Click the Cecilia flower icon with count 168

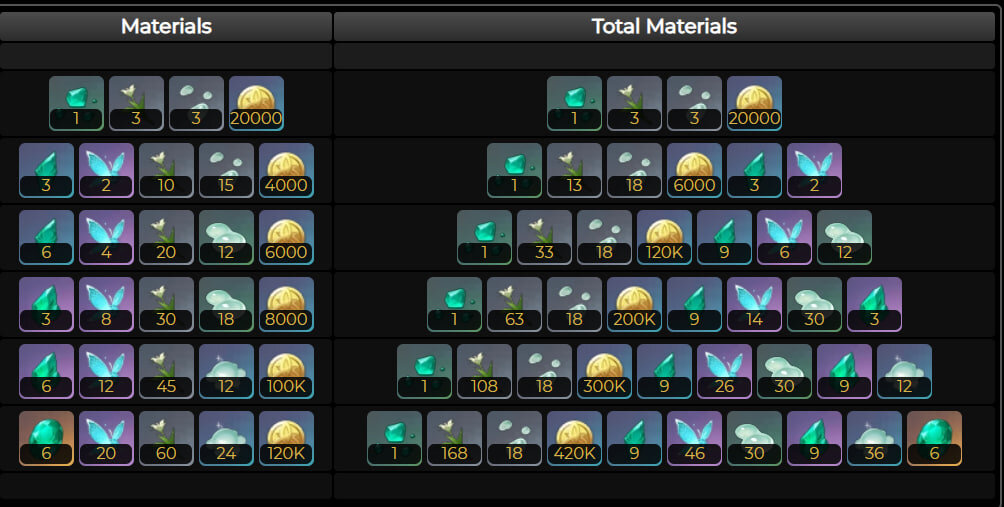[454, 438]
